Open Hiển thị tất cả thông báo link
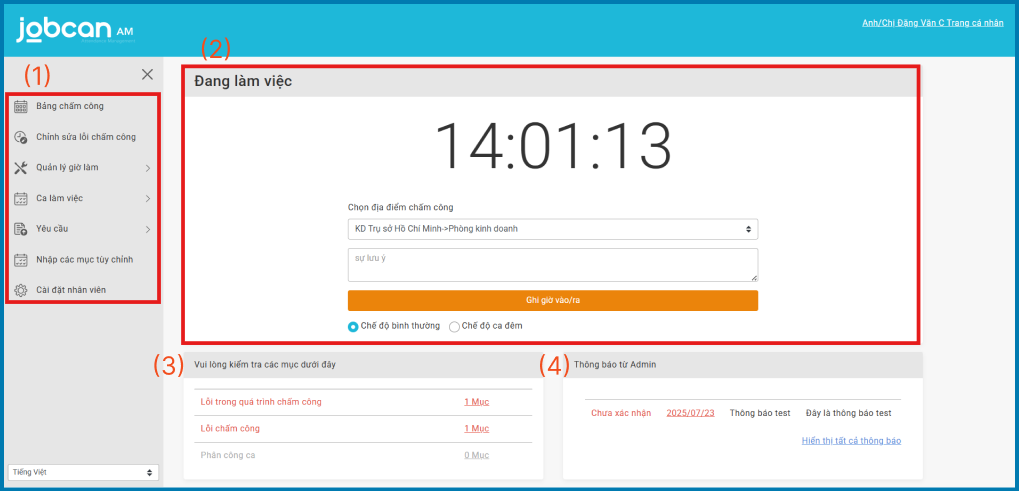 tap(851, 441)
